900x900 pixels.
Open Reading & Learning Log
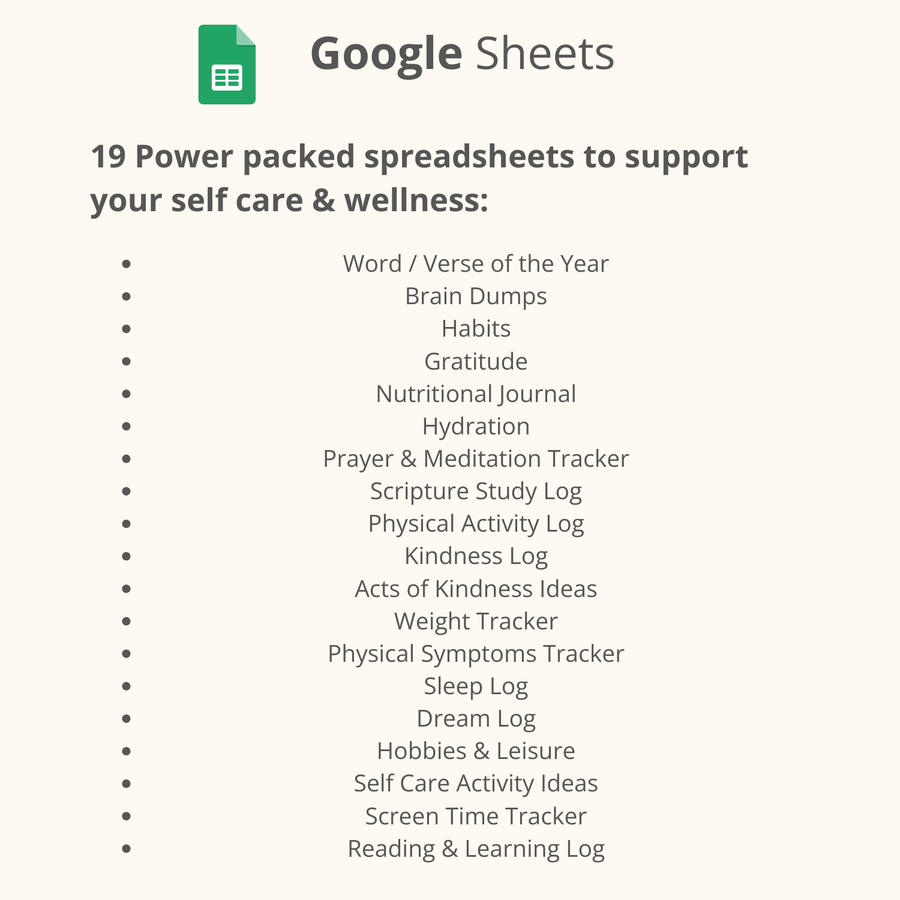pyautogui.click(x=475, y=849)
